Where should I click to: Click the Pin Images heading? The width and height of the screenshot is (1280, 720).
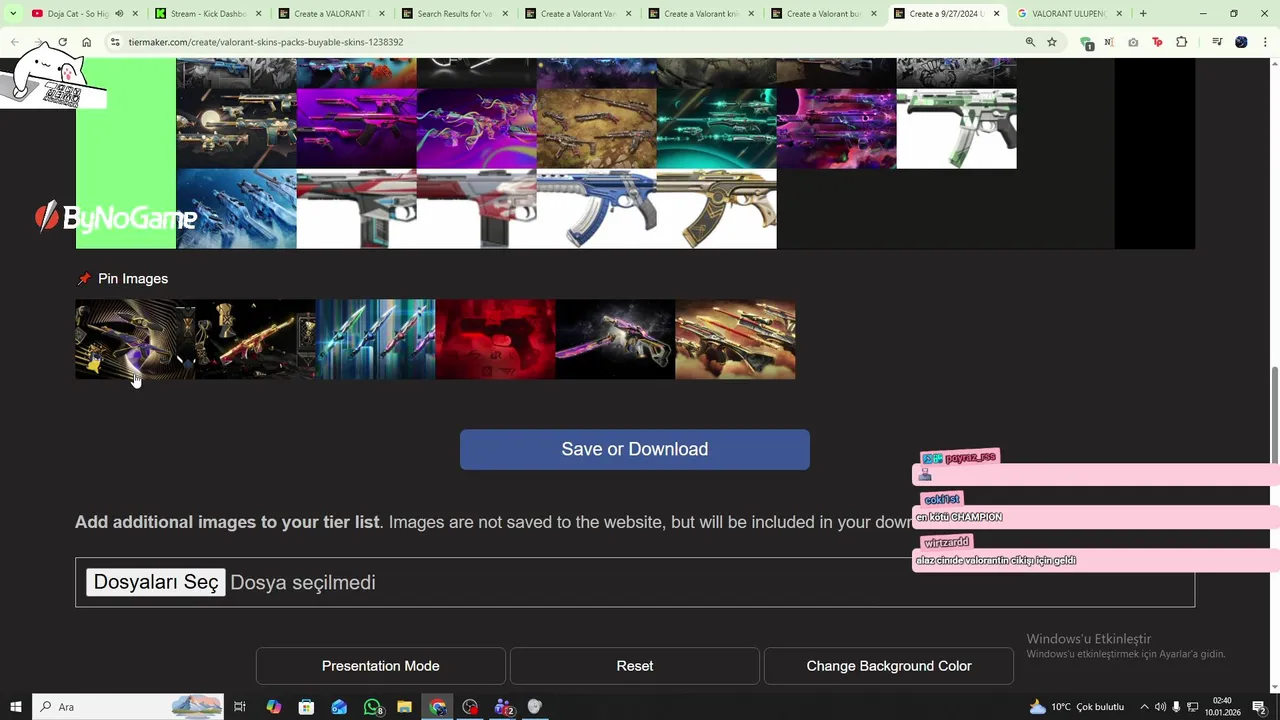[133, 279]
